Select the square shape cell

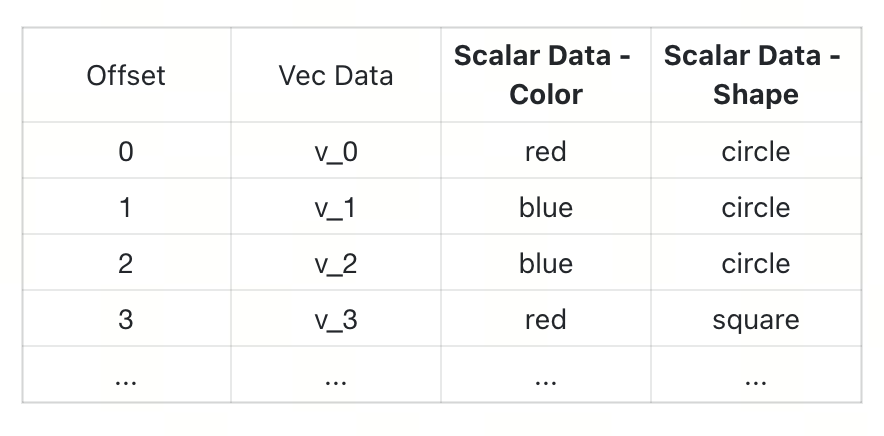(755, 319)
